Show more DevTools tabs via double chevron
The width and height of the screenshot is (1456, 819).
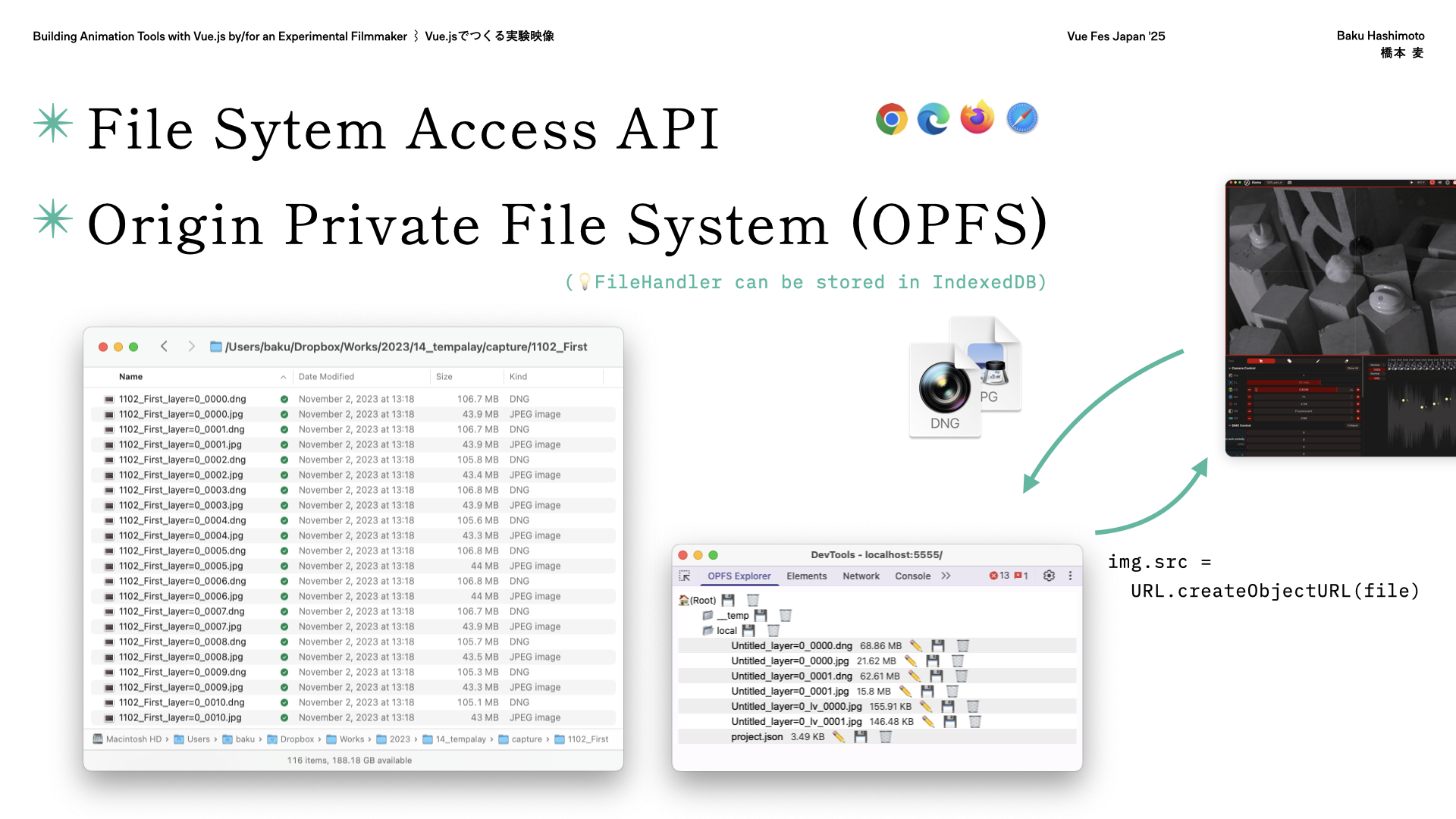pyautogui.click(x=946, y=576)
